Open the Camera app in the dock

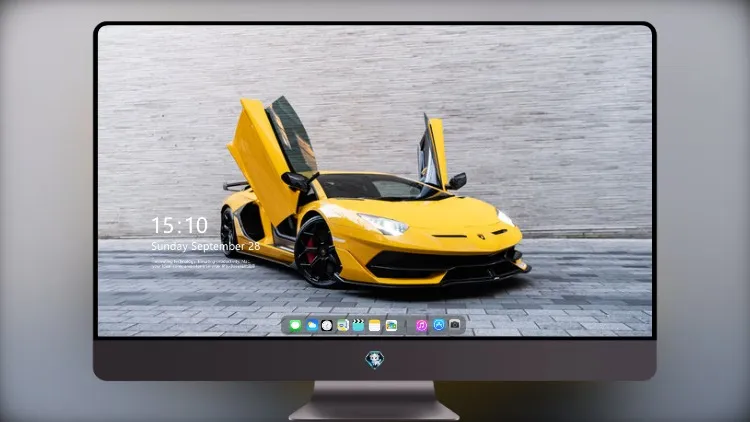pos(455,325)
